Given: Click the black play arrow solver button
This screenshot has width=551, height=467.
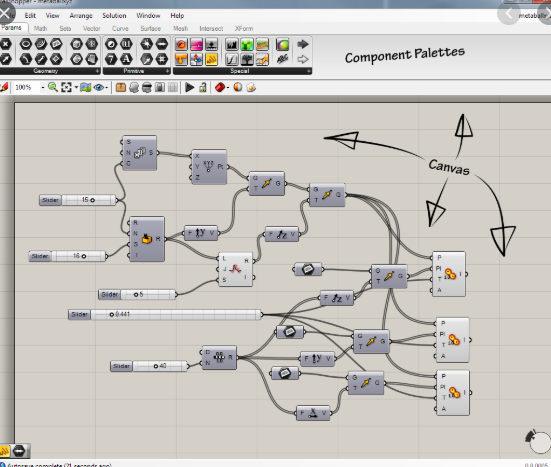Looking at the screenshot, I should [190, 87].
